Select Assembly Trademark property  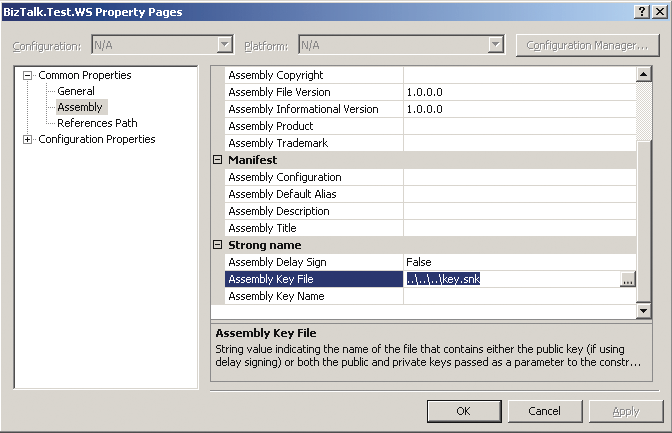click(314, 143)
